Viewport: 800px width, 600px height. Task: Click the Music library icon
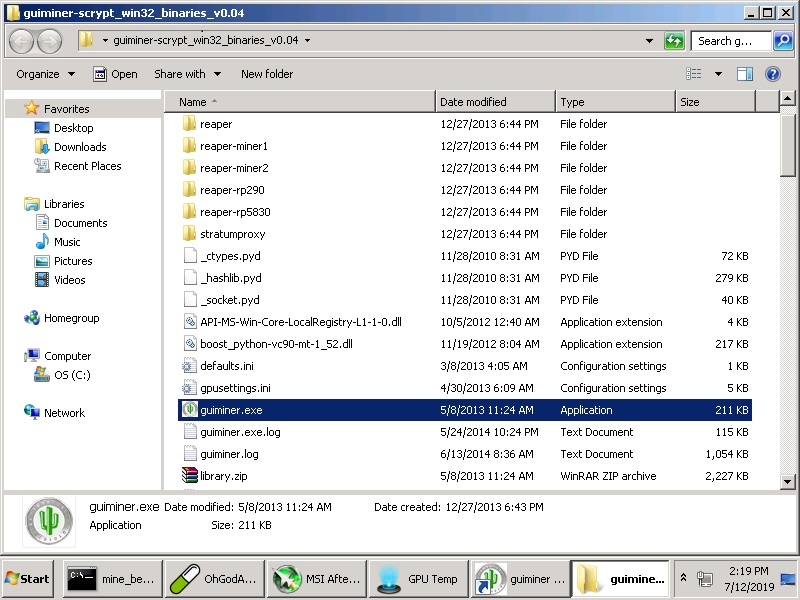[42, 241]
